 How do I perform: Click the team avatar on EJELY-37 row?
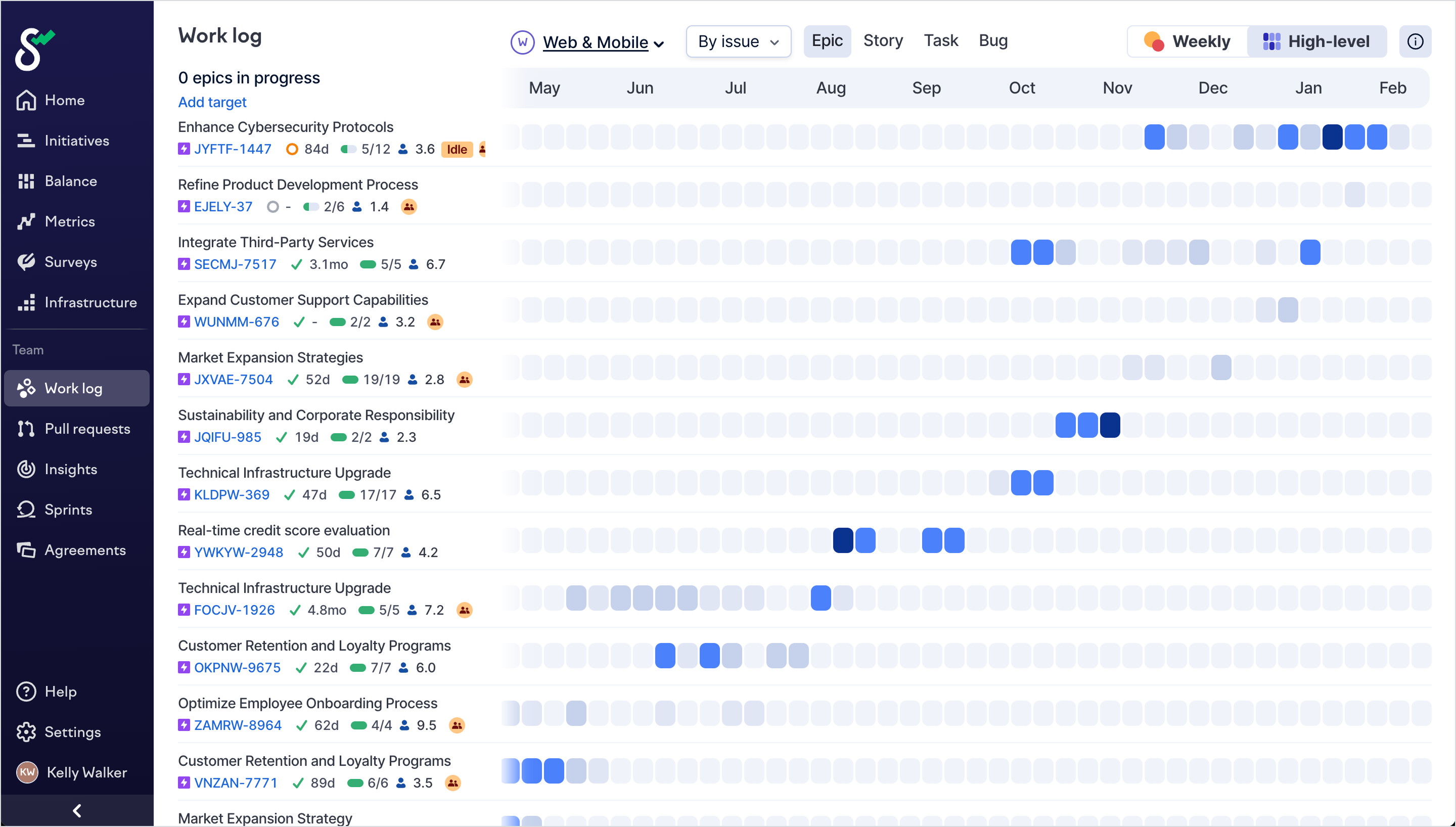(408, 206)
